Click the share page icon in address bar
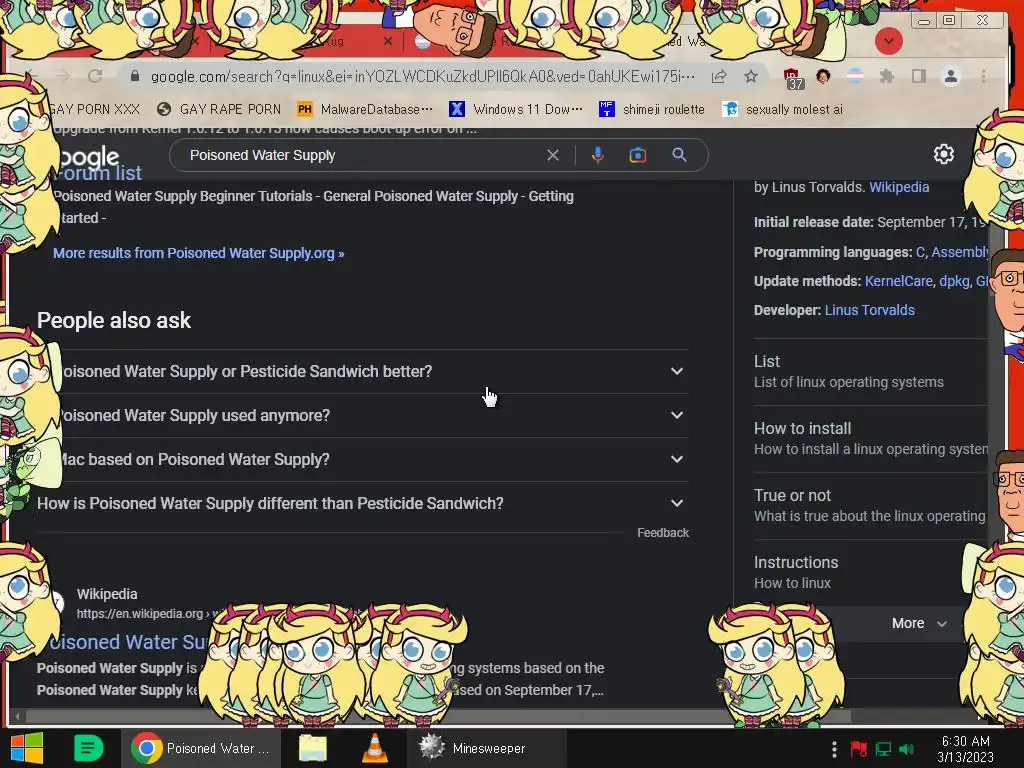Viewport: 1024px width, 768px height. tap(719, 76)
